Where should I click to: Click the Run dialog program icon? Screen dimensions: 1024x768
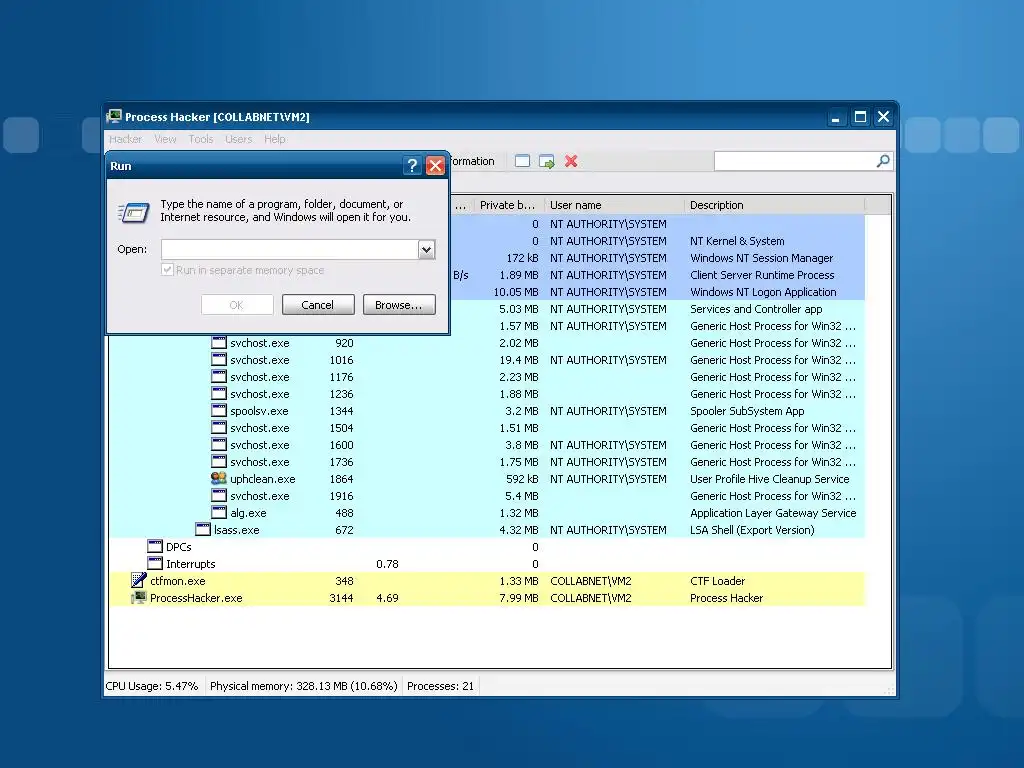click(x=134, y=212)
